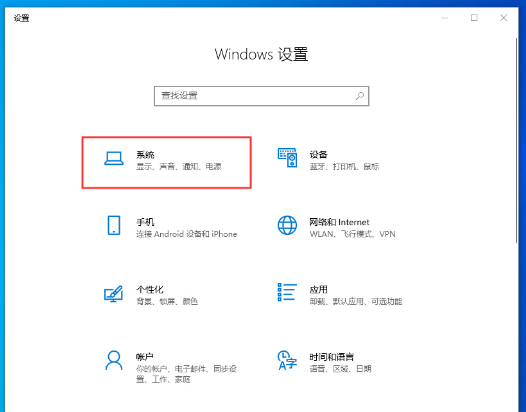Click 连接 Android 设备和 iPhone text

click(x=187, y=234)
